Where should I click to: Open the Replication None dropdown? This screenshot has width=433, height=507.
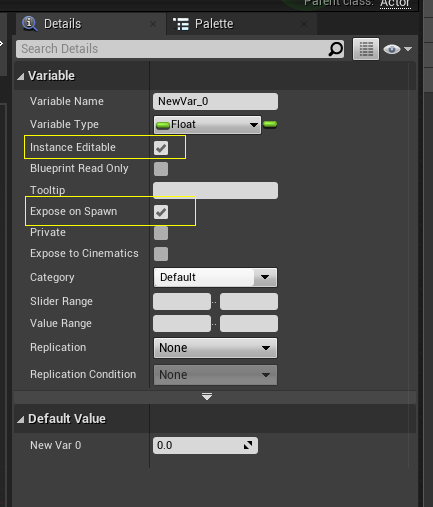click(215, 348)
